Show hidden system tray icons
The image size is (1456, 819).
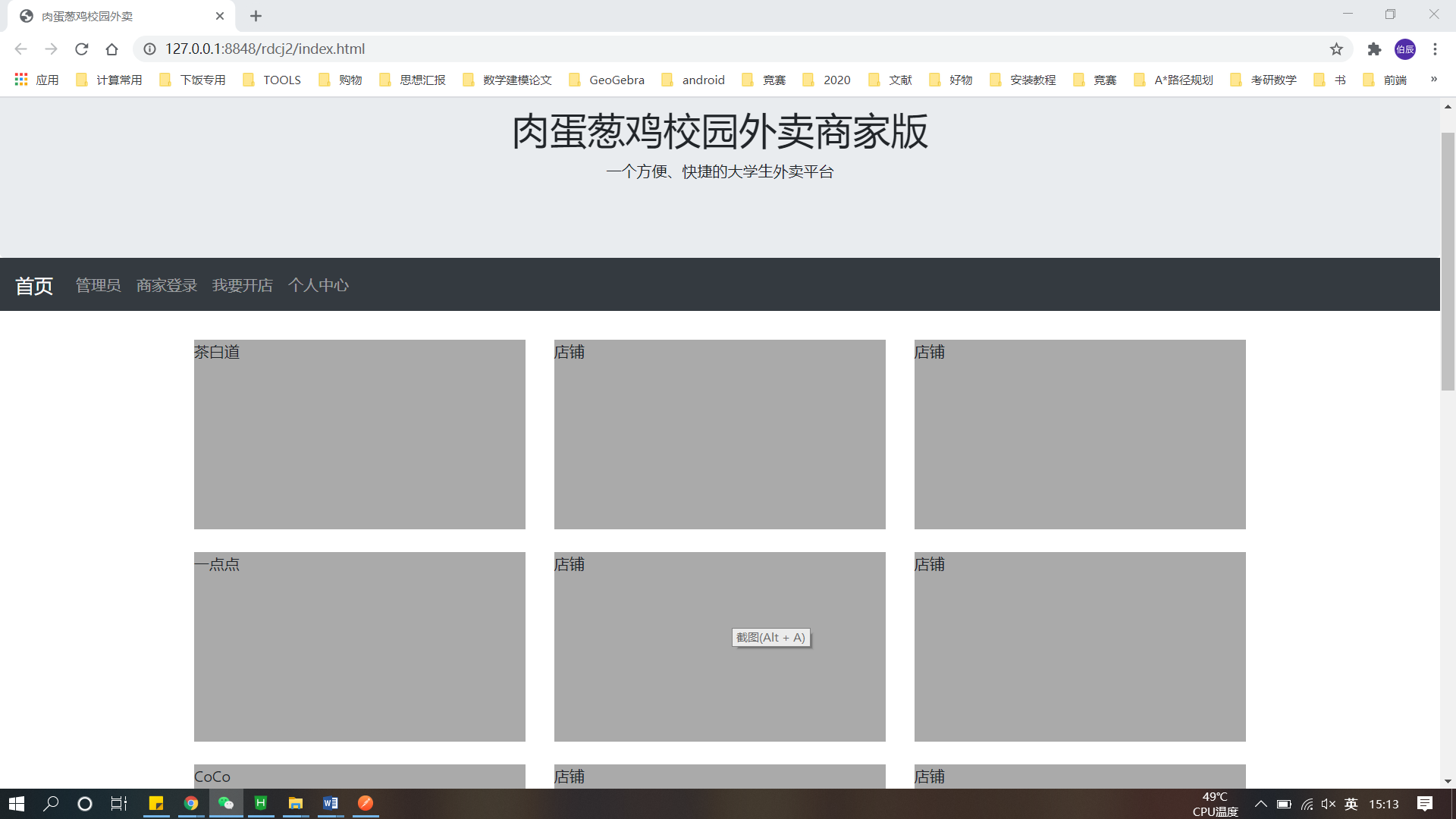click(1260, 804)
